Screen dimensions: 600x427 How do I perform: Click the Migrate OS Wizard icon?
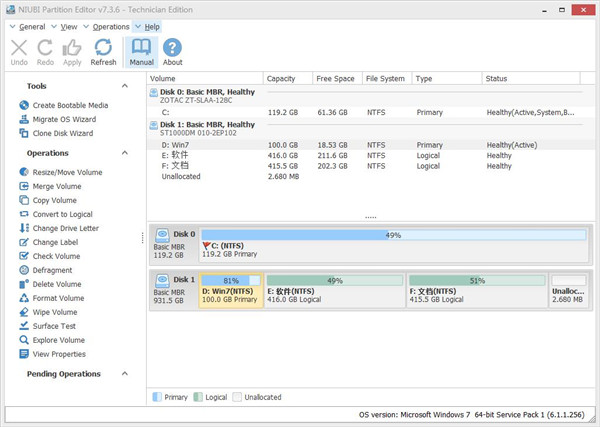(x=24, y=119)
